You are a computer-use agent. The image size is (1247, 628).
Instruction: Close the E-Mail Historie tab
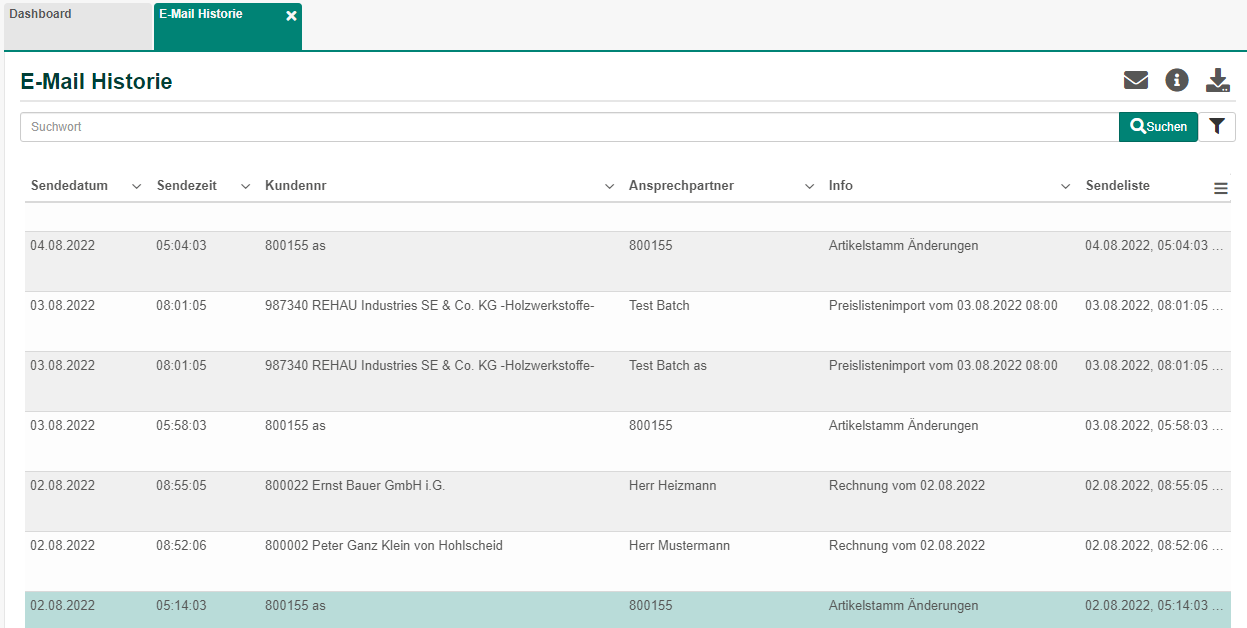click(291, 16)
